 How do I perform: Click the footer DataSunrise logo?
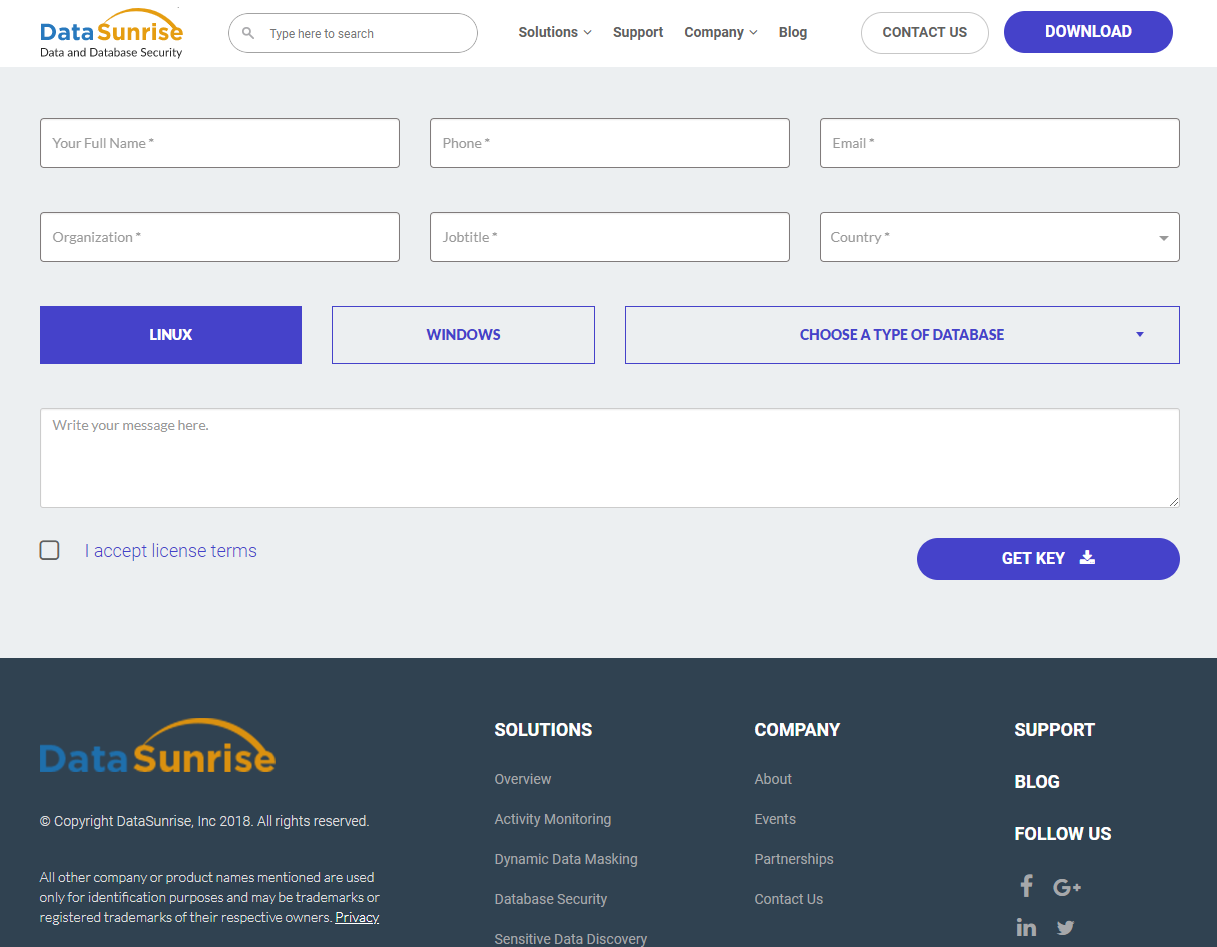tap(157, 747)
